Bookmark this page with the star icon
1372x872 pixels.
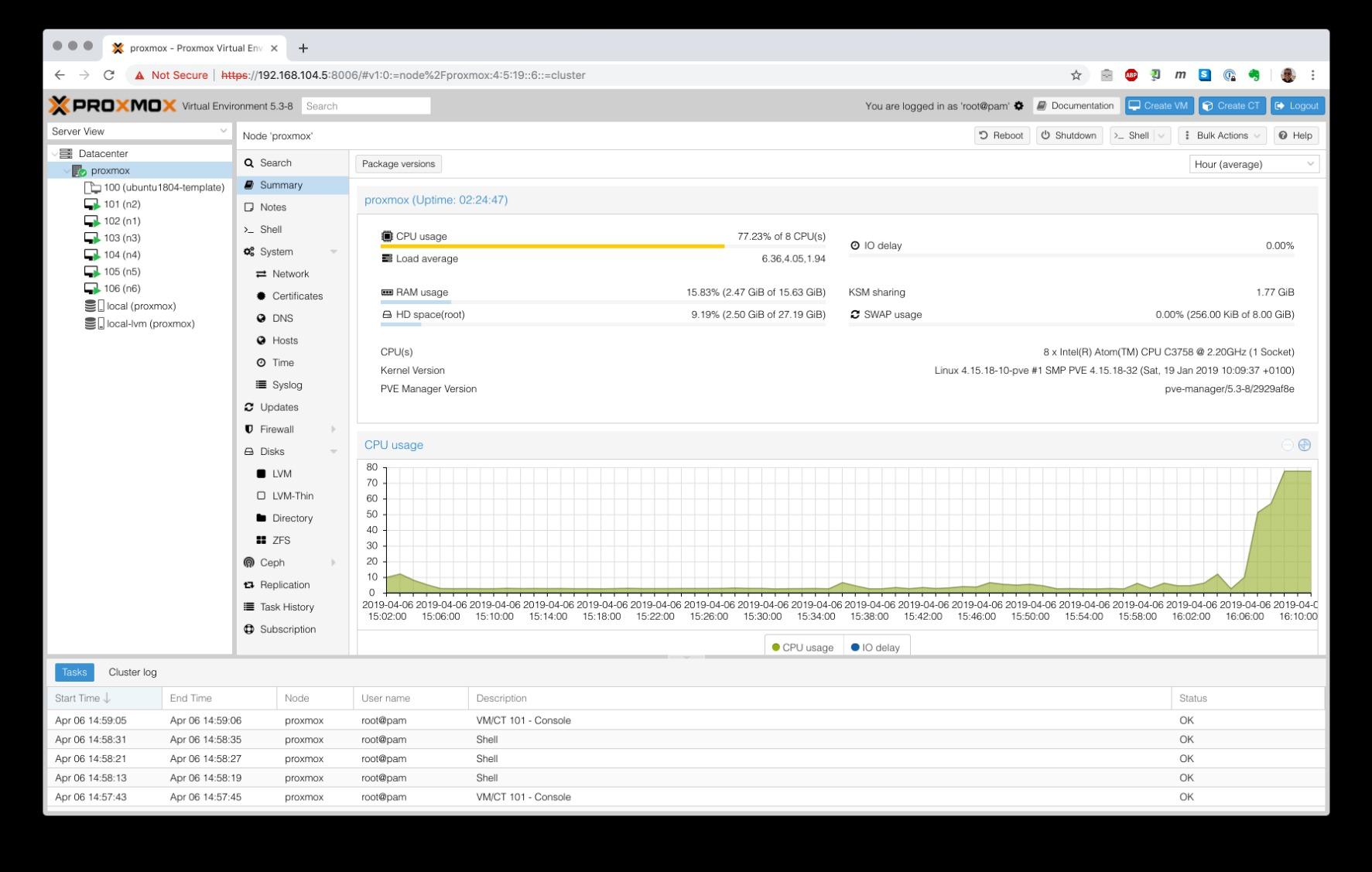tap(1076, 75)
